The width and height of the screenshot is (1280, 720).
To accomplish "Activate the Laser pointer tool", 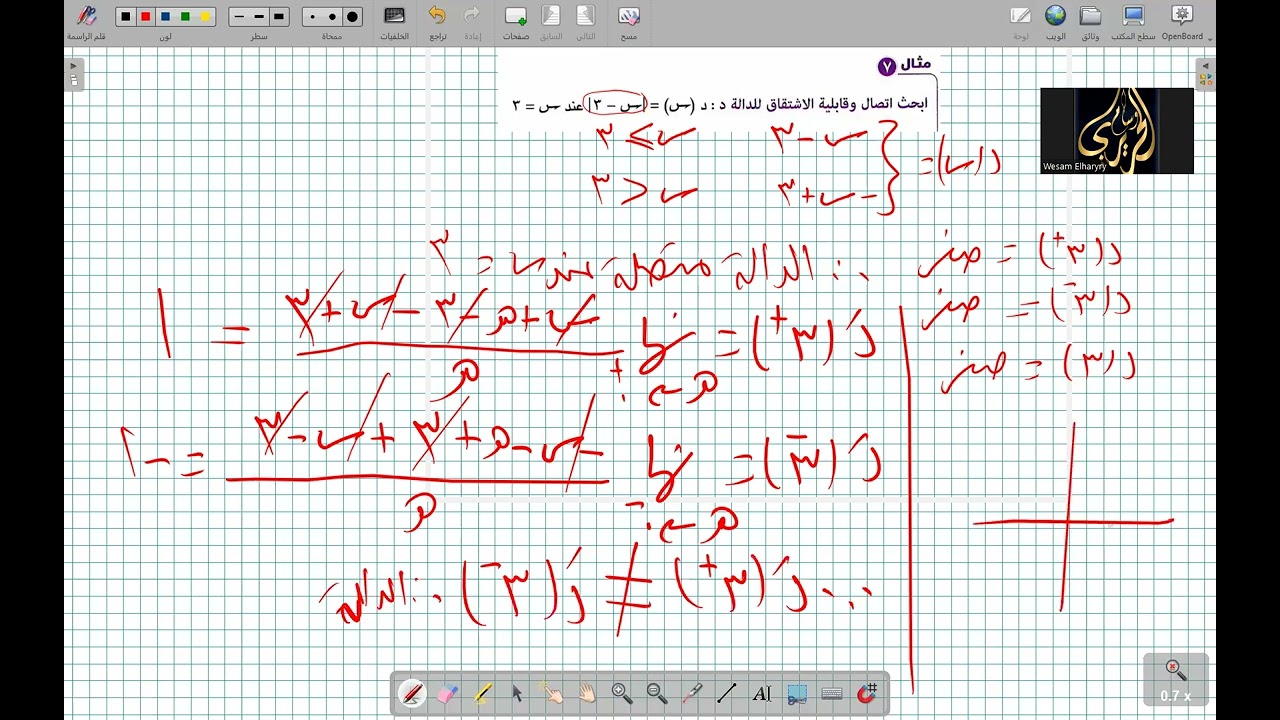I will tap(692, 693).
